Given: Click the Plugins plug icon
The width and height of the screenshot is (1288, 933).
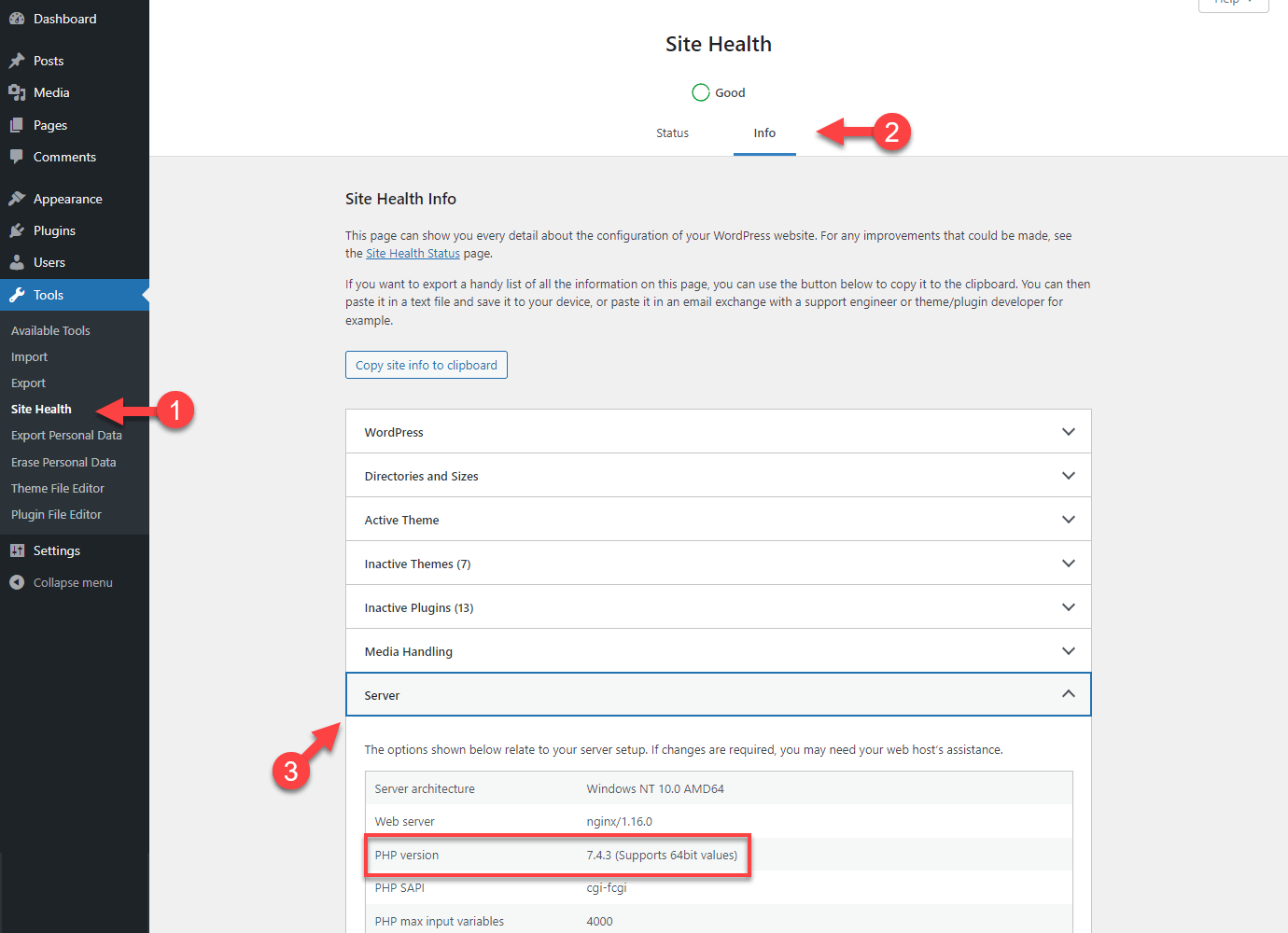Looking at the screenshot, I should pyautogui.click(x=17, y=230).
